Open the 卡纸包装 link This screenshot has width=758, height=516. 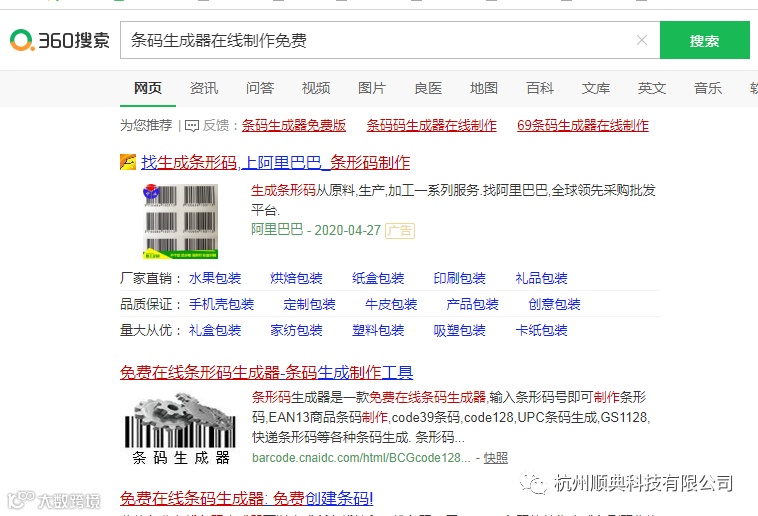click(541, 330)
